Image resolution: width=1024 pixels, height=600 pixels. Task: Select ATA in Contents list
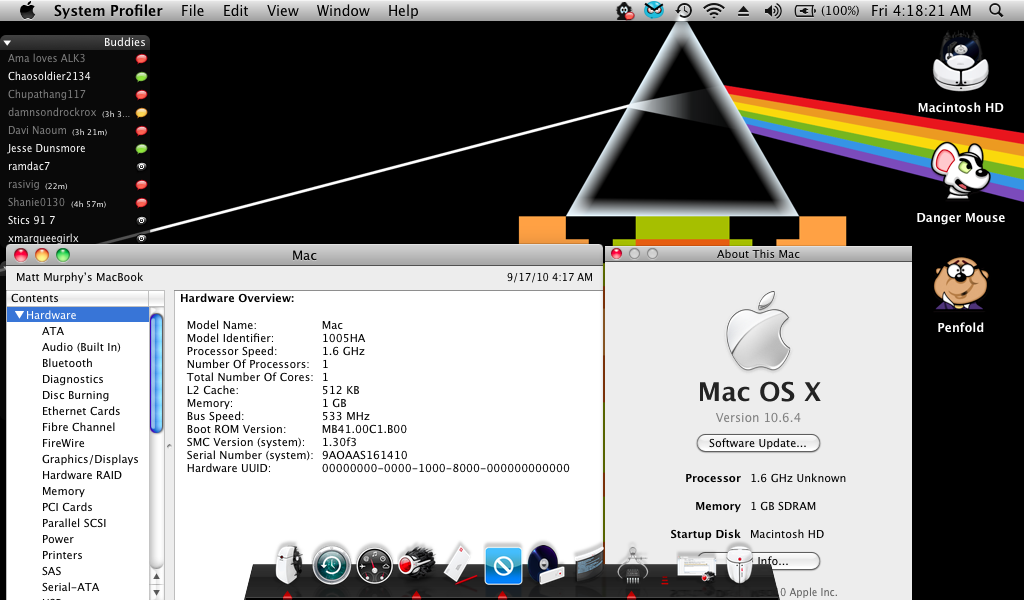53,331
